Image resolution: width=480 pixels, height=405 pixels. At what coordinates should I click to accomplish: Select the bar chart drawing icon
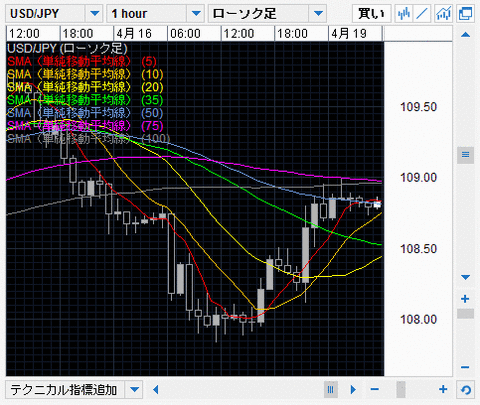click(x=404, y=14)
